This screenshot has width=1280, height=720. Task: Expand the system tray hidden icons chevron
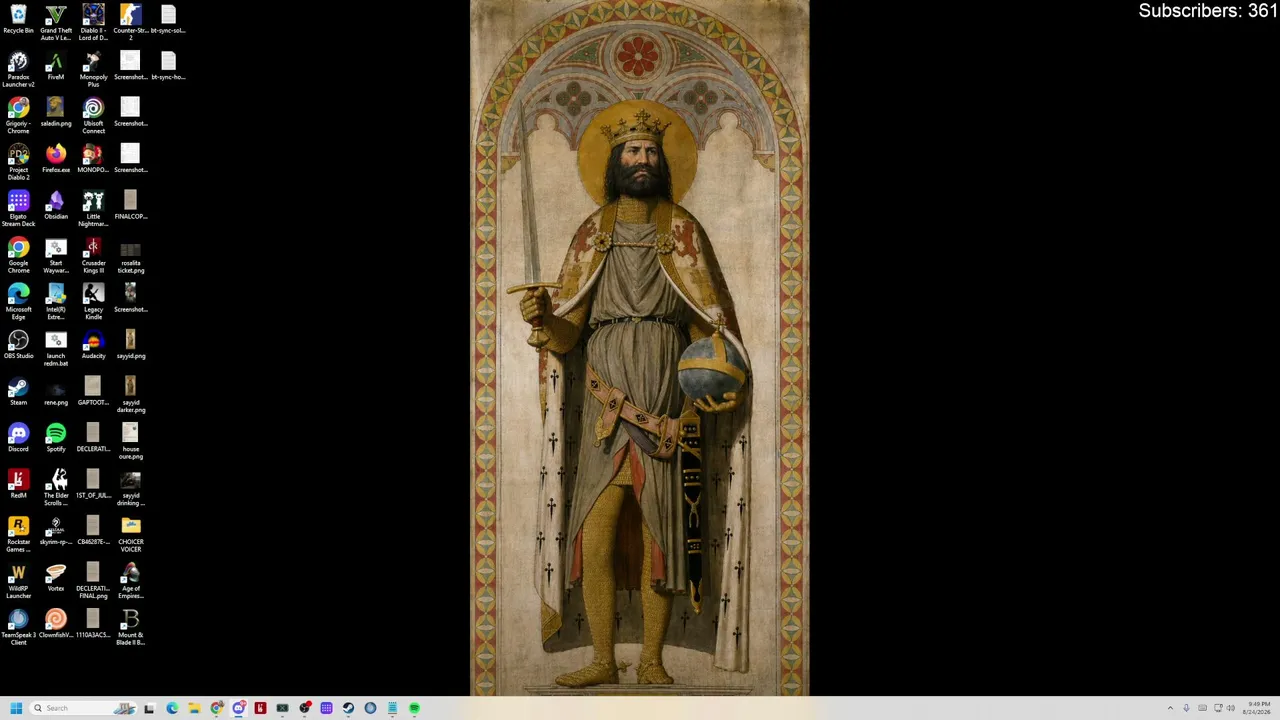click(x=1170, y=708)
